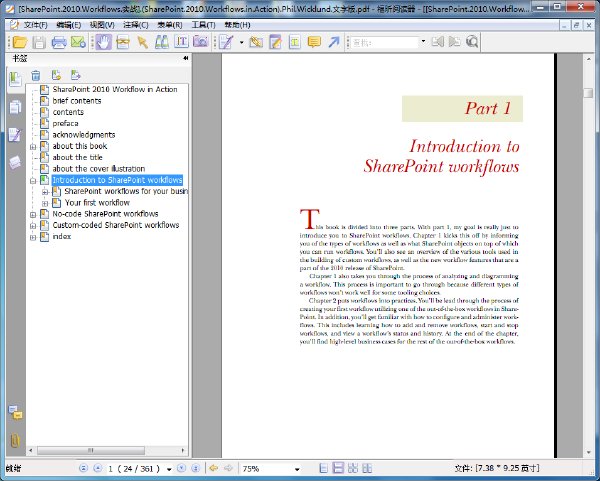Collapse the bookmarks panel with double arrow
600x481 pixels.
186,58
